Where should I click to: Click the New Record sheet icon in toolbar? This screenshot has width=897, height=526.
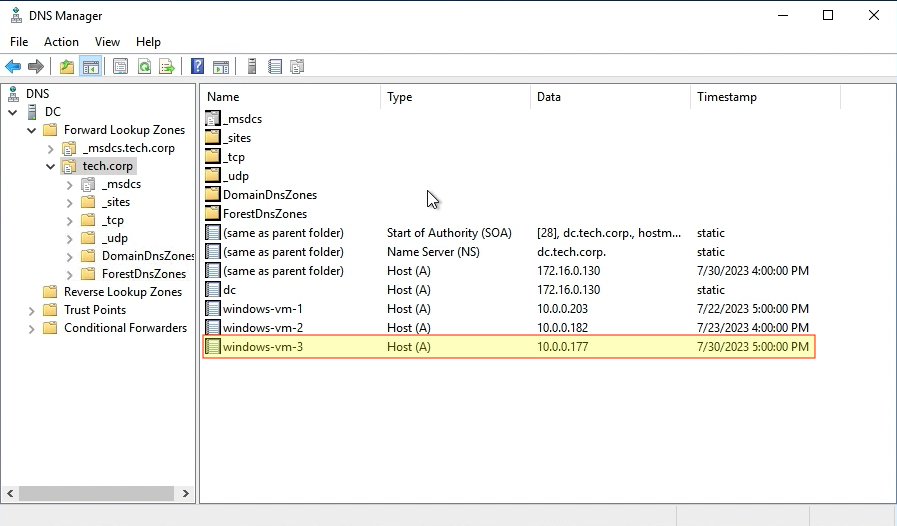click(x=274, y=67)
